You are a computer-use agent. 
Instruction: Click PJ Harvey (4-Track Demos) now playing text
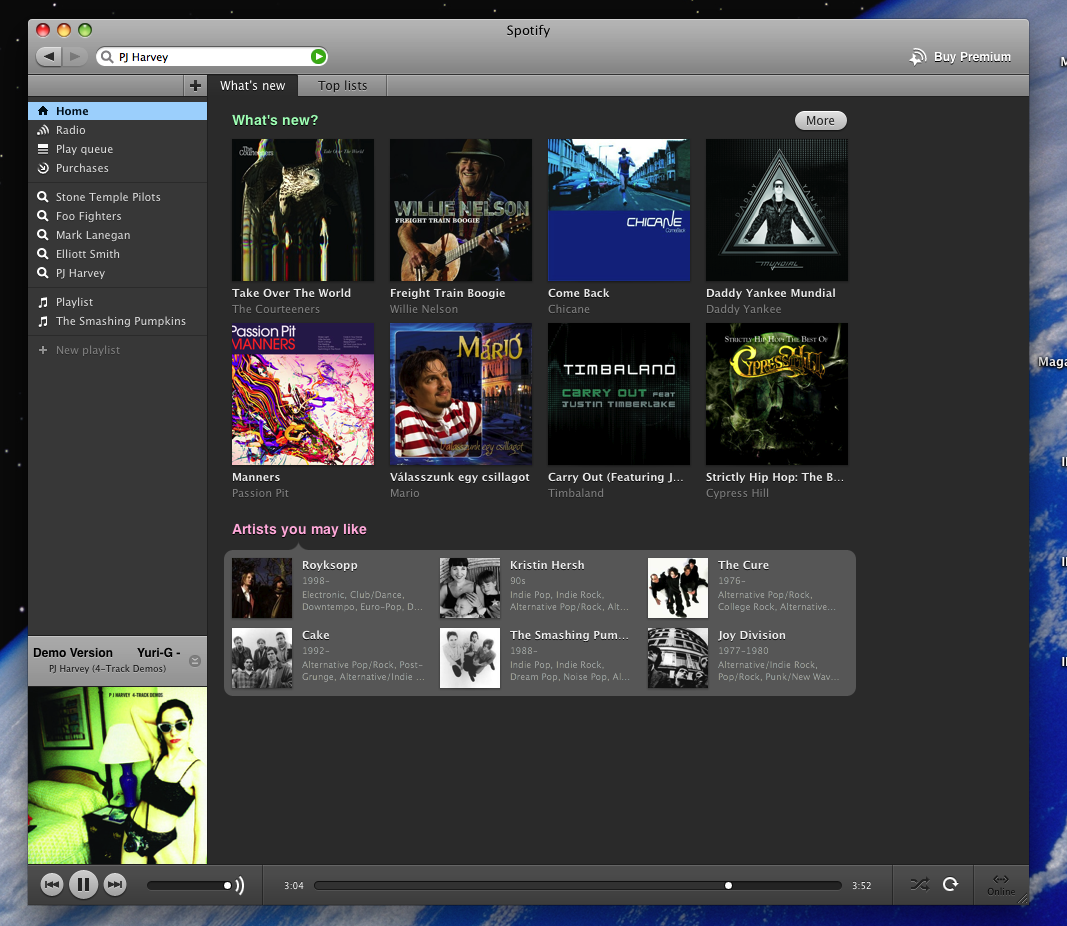point(108,669)
